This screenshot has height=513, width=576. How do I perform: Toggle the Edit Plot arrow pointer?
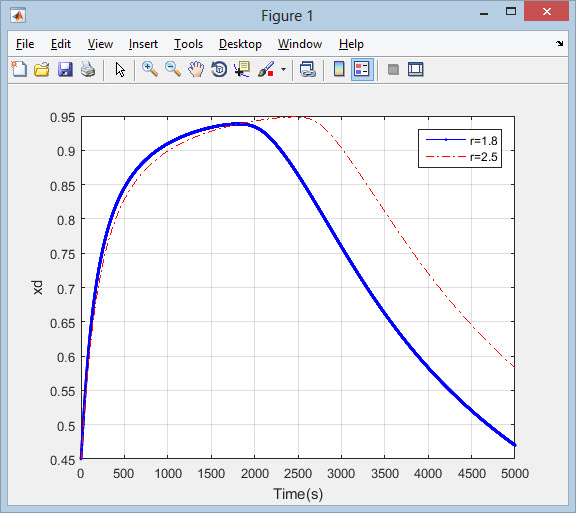[120, 69]
